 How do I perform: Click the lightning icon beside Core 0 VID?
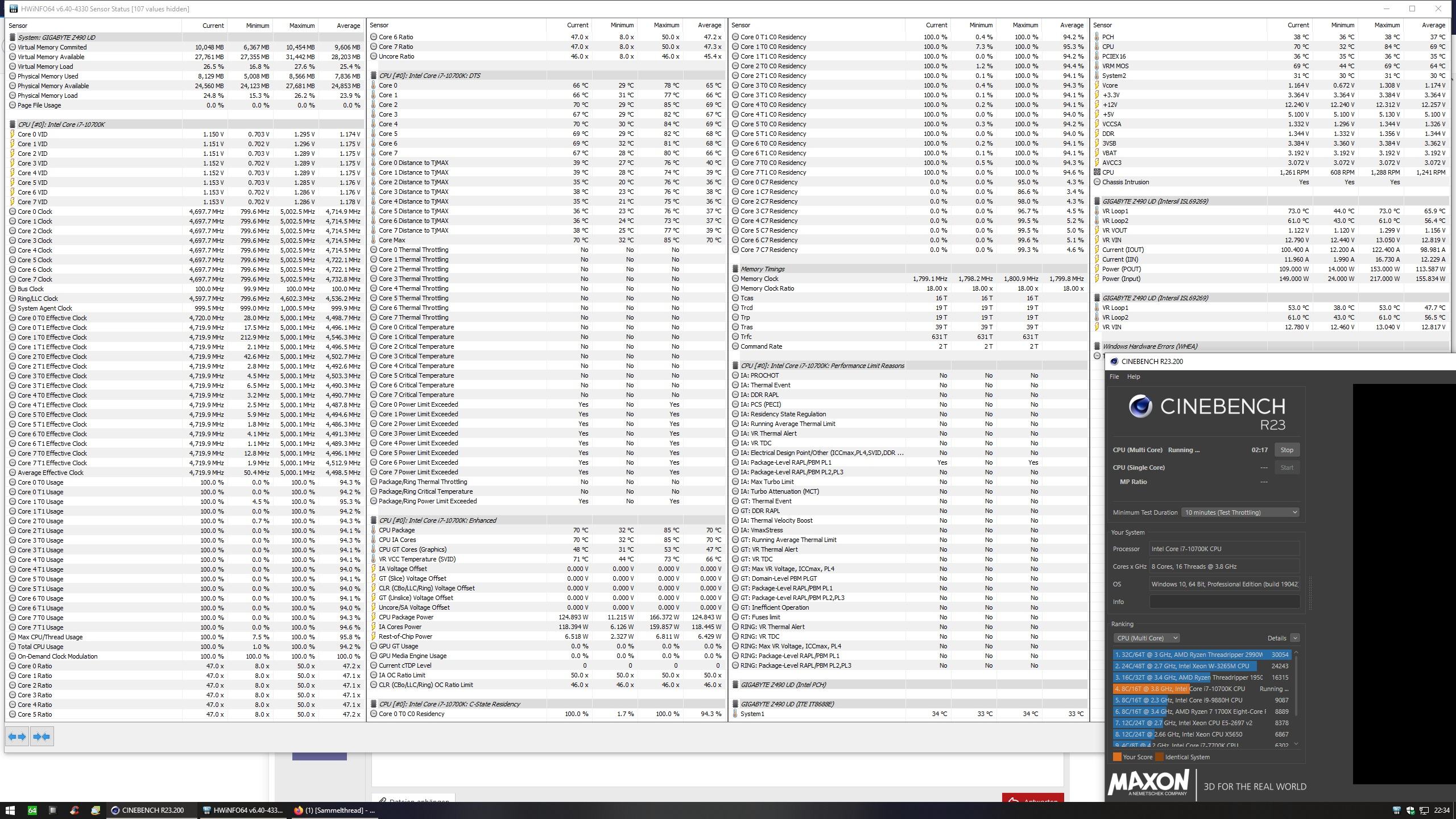tap(13, 134)
